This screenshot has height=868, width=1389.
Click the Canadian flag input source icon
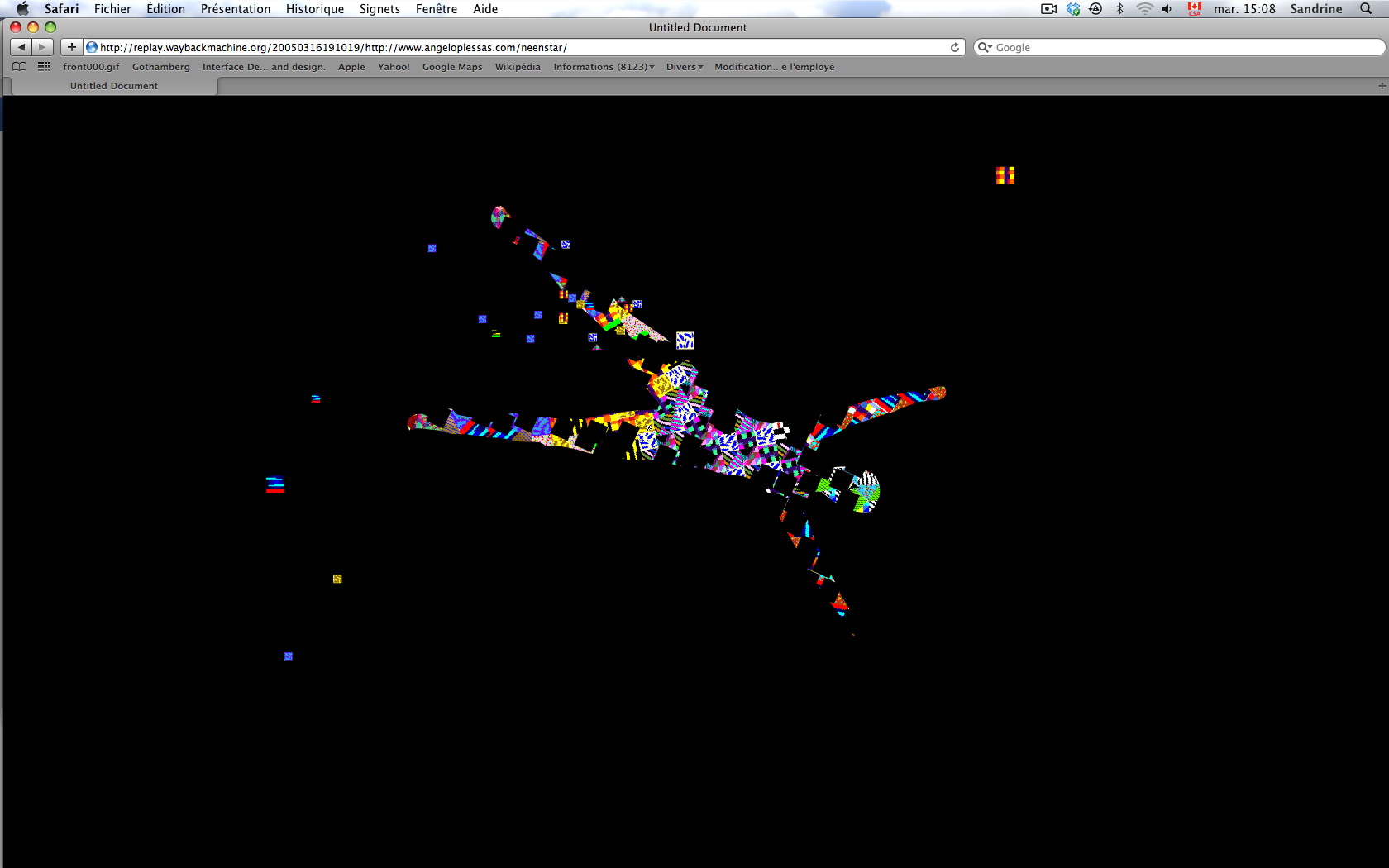tap(1195, 9)
